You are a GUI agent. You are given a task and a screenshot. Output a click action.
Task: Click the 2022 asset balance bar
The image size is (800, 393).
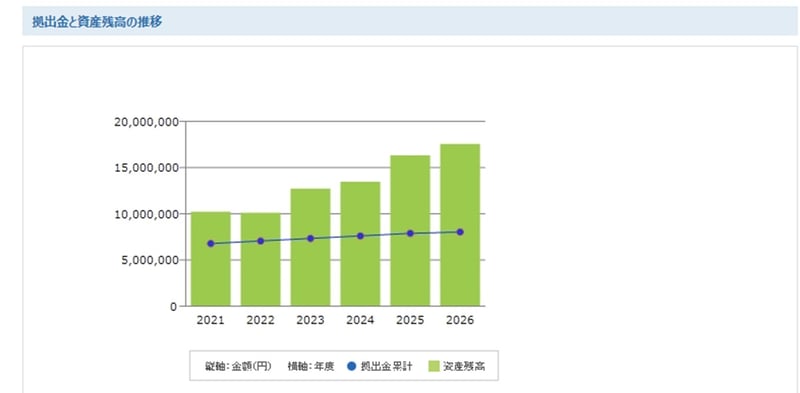(x=261, y=259)
